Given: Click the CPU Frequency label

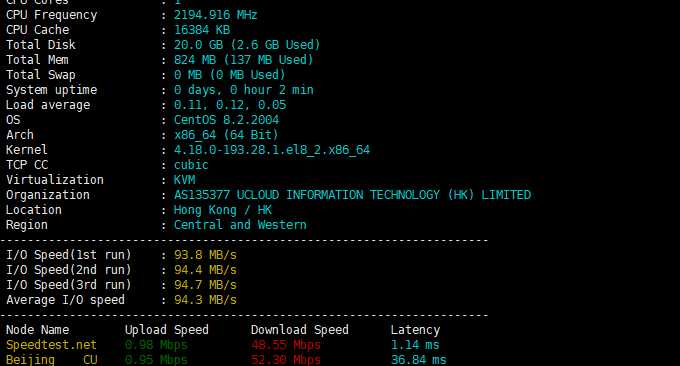Looking at the screenshot, I should (x=52, y=15).
